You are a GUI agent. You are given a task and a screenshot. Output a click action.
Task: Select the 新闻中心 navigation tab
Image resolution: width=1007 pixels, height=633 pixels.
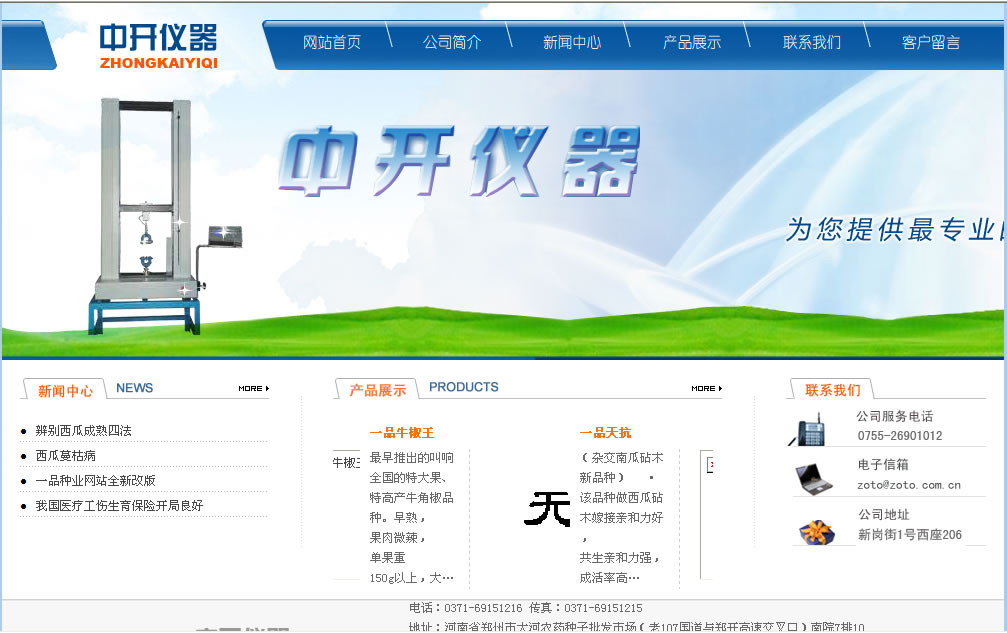(x=571, y=42)
